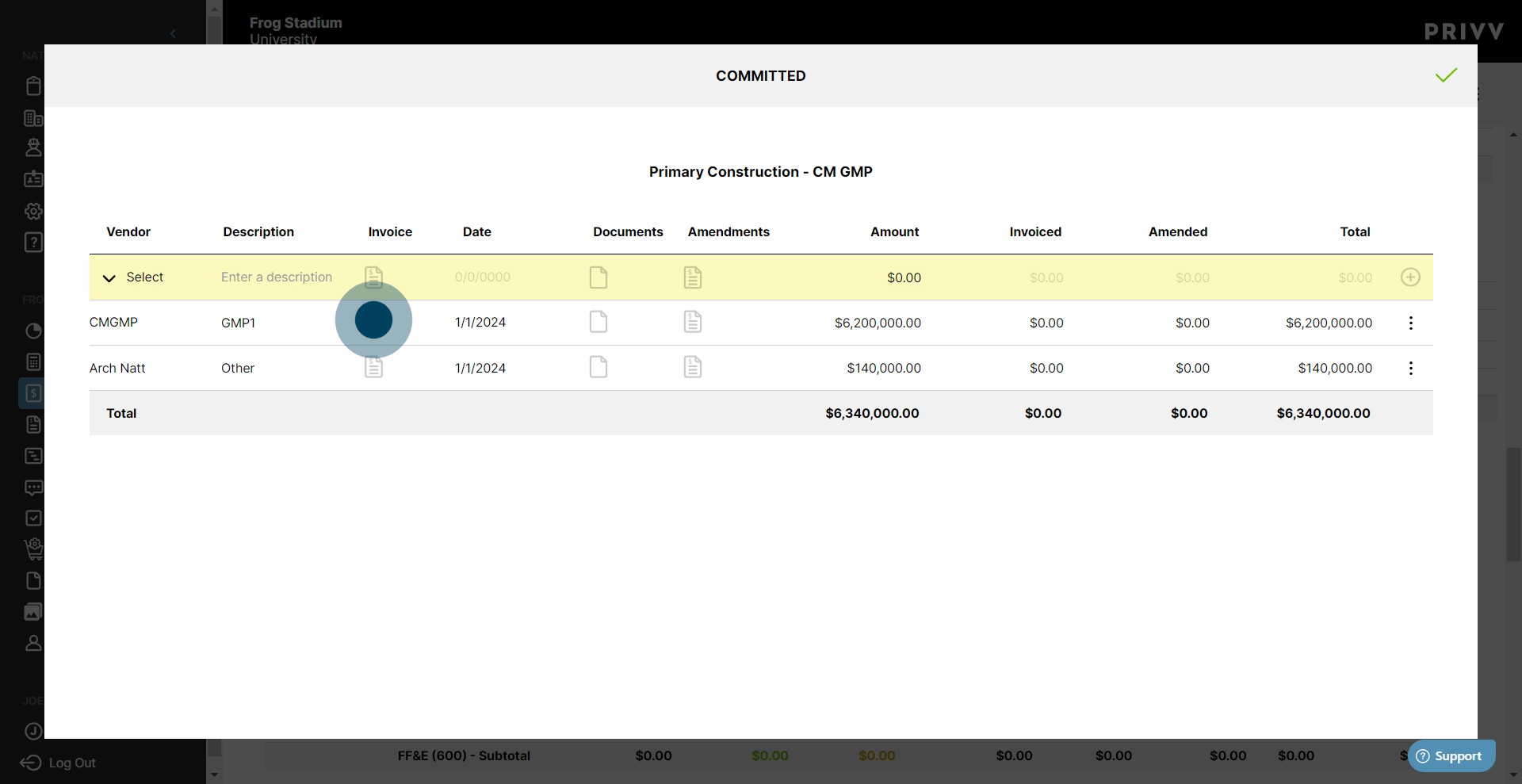
Task: Select the Other description cell
Action: 238,368
